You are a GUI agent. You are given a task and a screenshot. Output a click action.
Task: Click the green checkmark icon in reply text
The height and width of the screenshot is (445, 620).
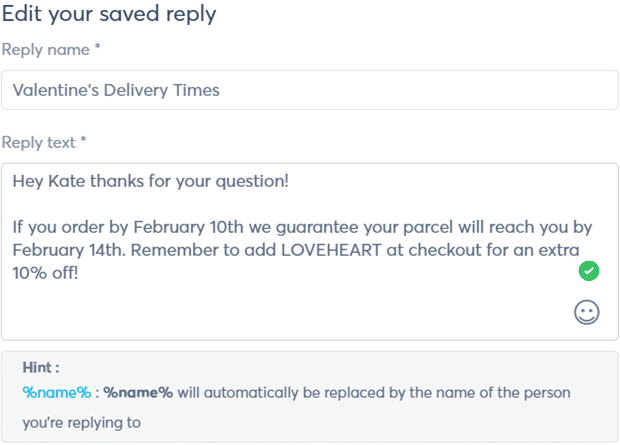(x=589, y=271)
